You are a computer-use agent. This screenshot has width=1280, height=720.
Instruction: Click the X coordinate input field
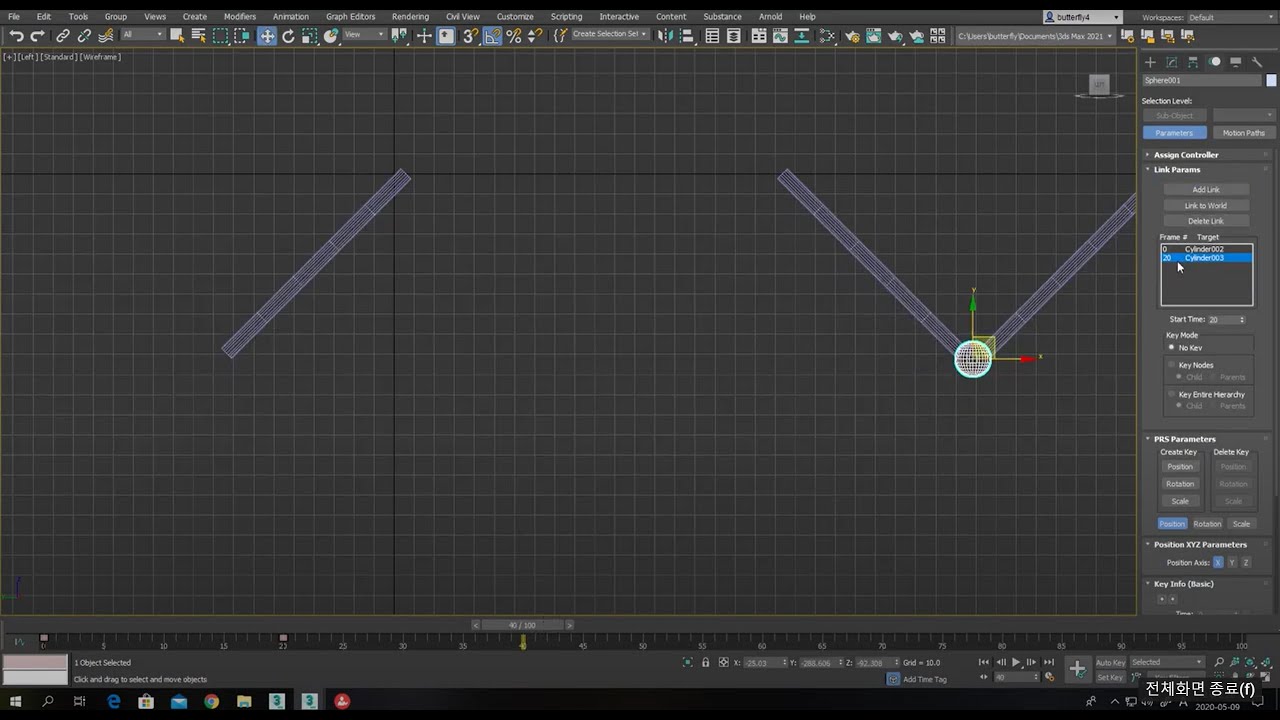764,662
